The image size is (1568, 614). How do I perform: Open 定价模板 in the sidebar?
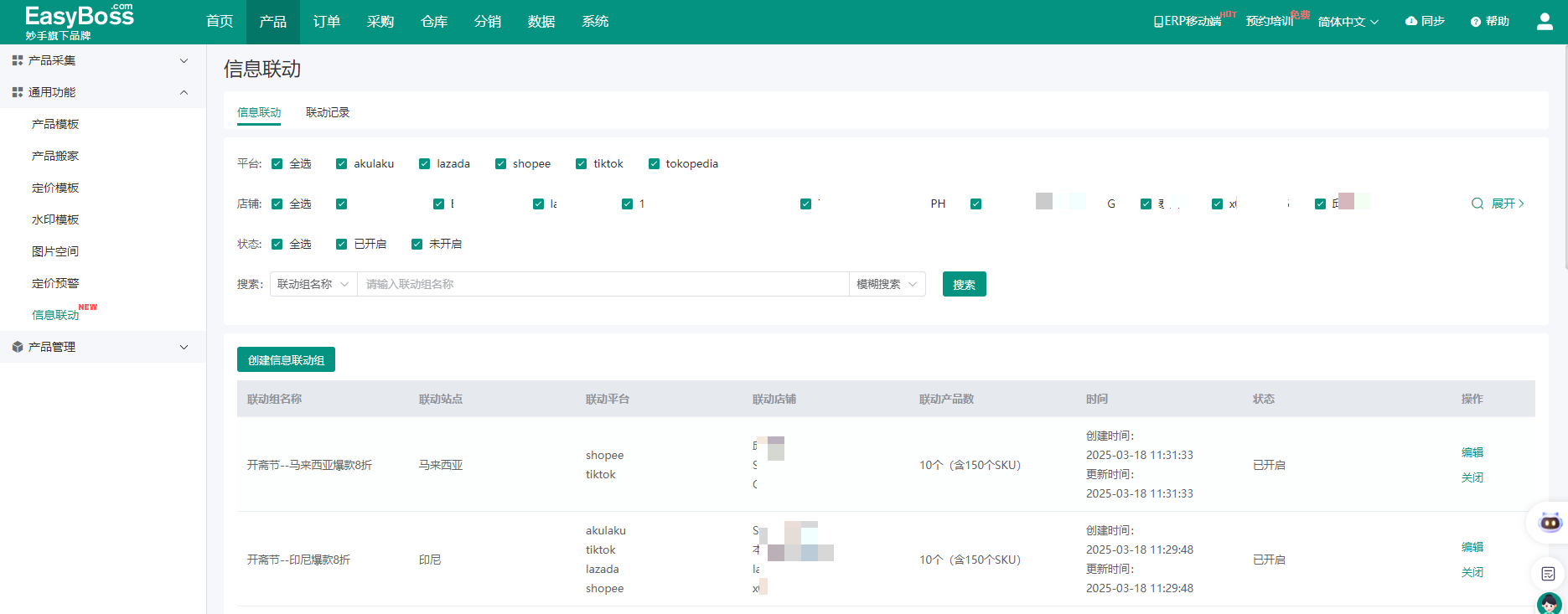(x=55, y=188)
